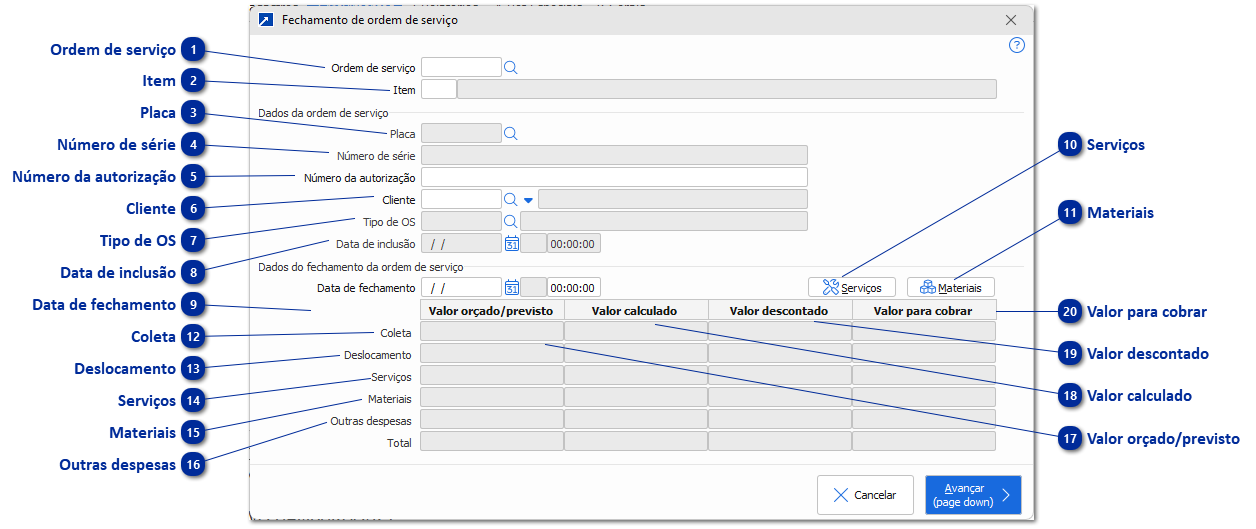1256x529 pixels.
Task: Focus the Ordem de serviço input field
Action: coord(461,68)
